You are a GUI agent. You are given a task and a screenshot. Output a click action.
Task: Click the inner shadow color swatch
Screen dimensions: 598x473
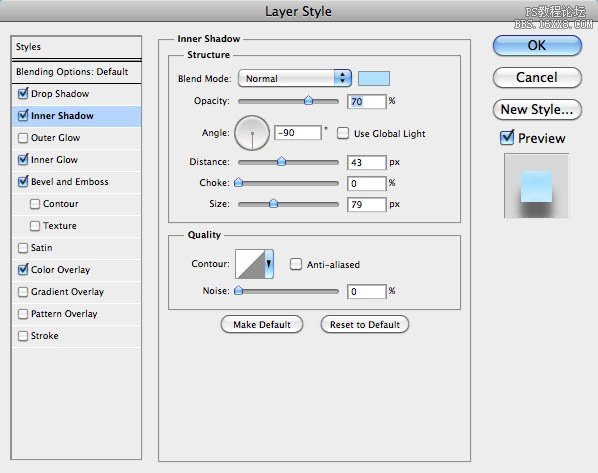click(x=374, y=79)
